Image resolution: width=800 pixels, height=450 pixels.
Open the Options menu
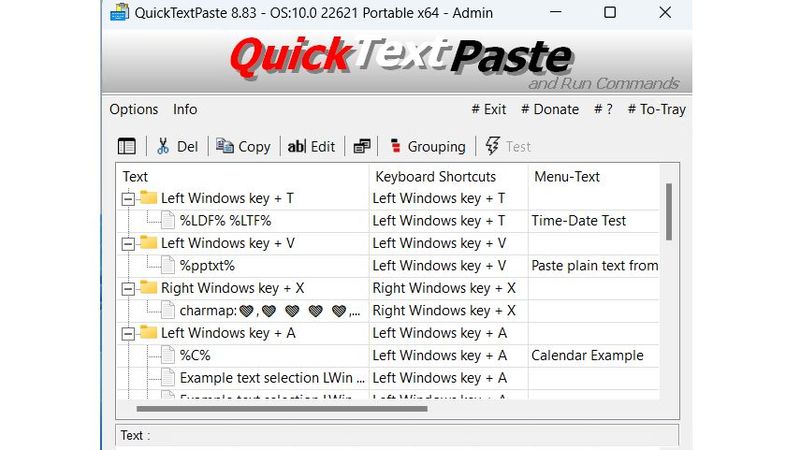[x=134, y=109]
